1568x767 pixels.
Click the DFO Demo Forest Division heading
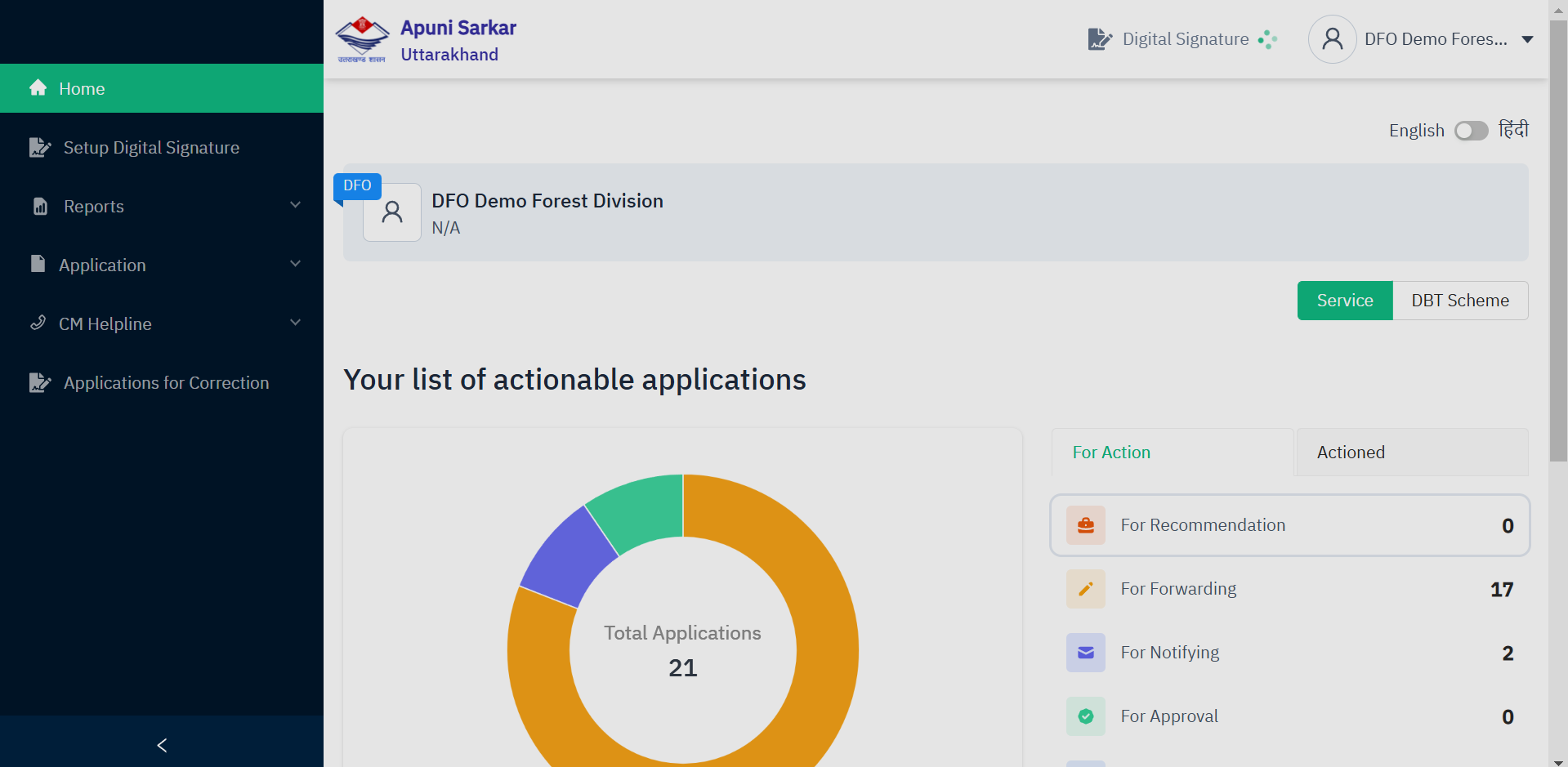coord(547,201)
